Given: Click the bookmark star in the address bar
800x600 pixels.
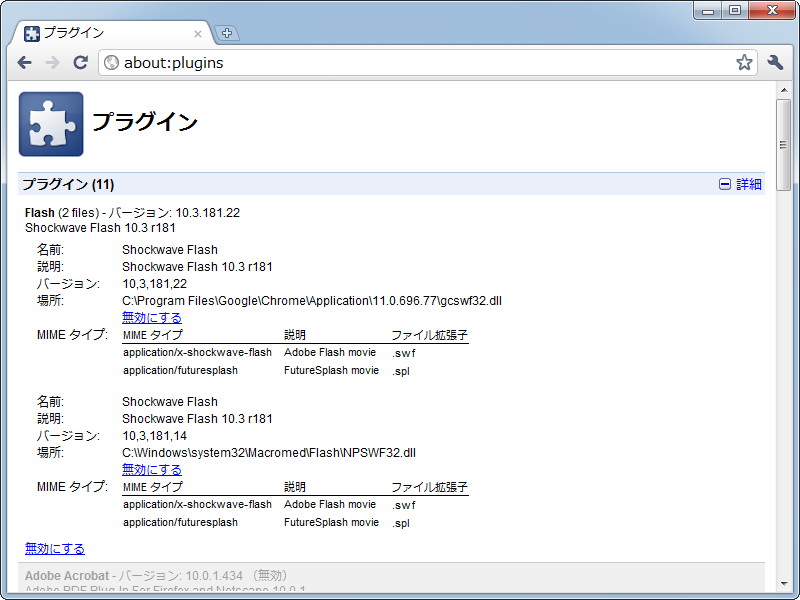Looking at the screenshot, I should click(744, 62).
